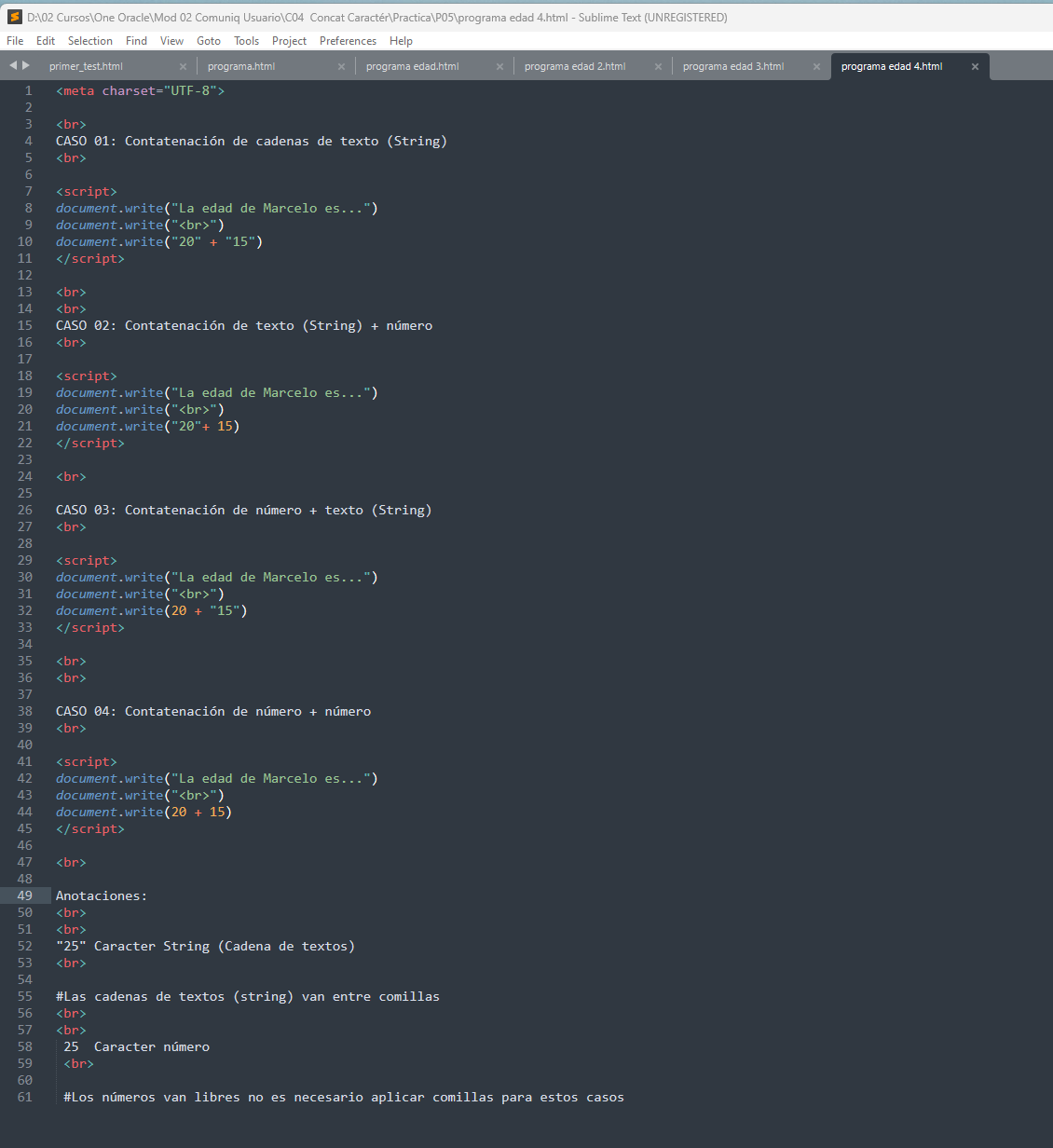Click line number 29 in the gutter
The width and height of the screenshot is (1053, 1148).
tap(25, 561)
